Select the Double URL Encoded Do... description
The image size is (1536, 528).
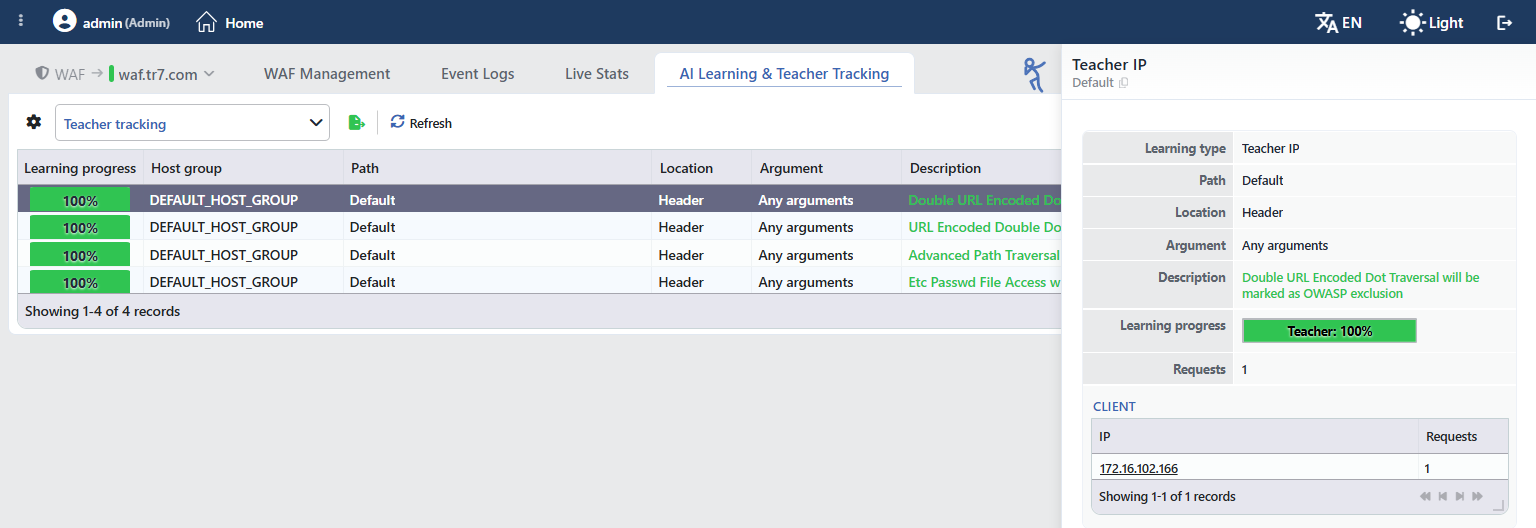984,200
